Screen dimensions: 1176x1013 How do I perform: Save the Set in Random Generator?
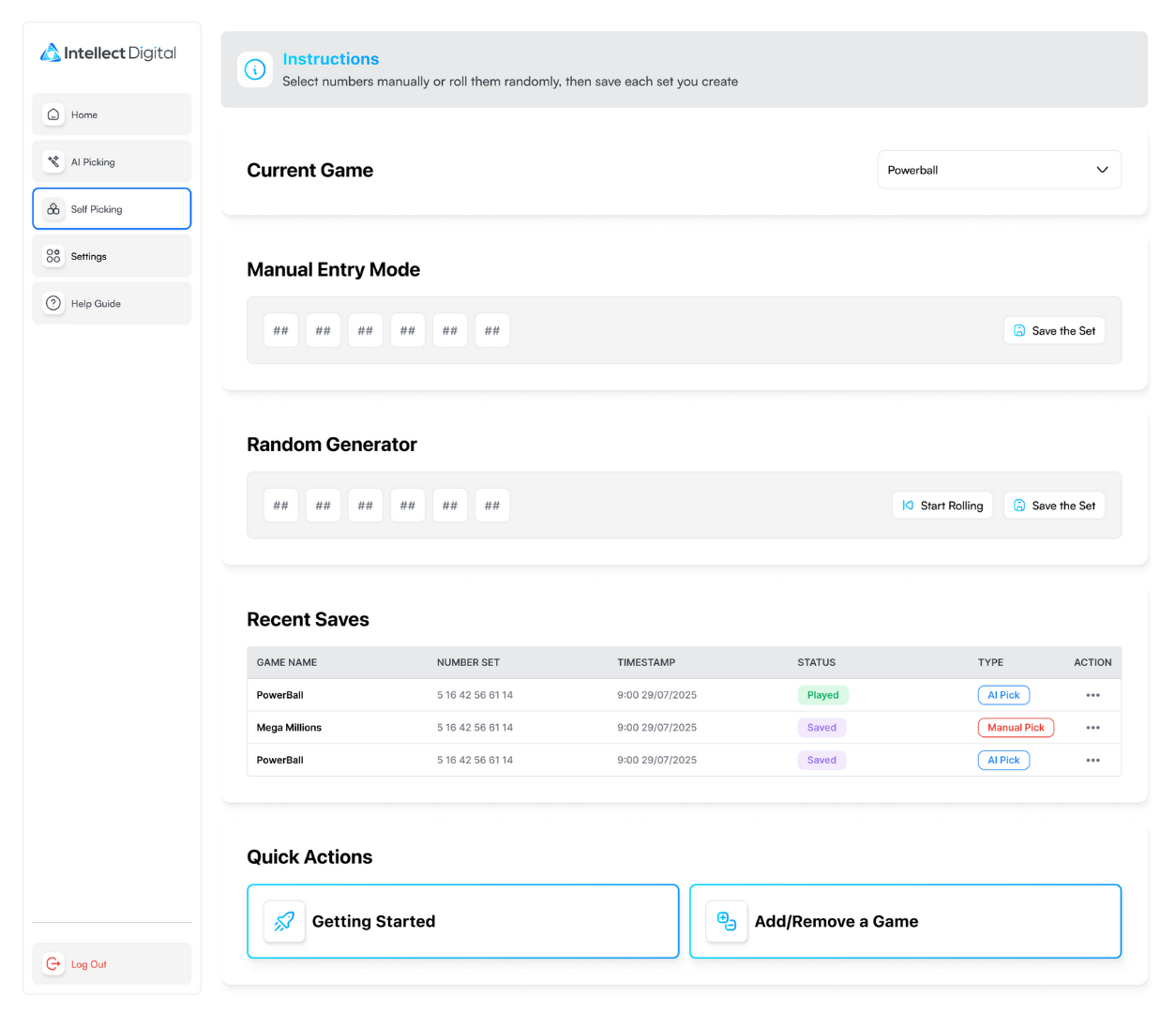tap(1054, 506)
